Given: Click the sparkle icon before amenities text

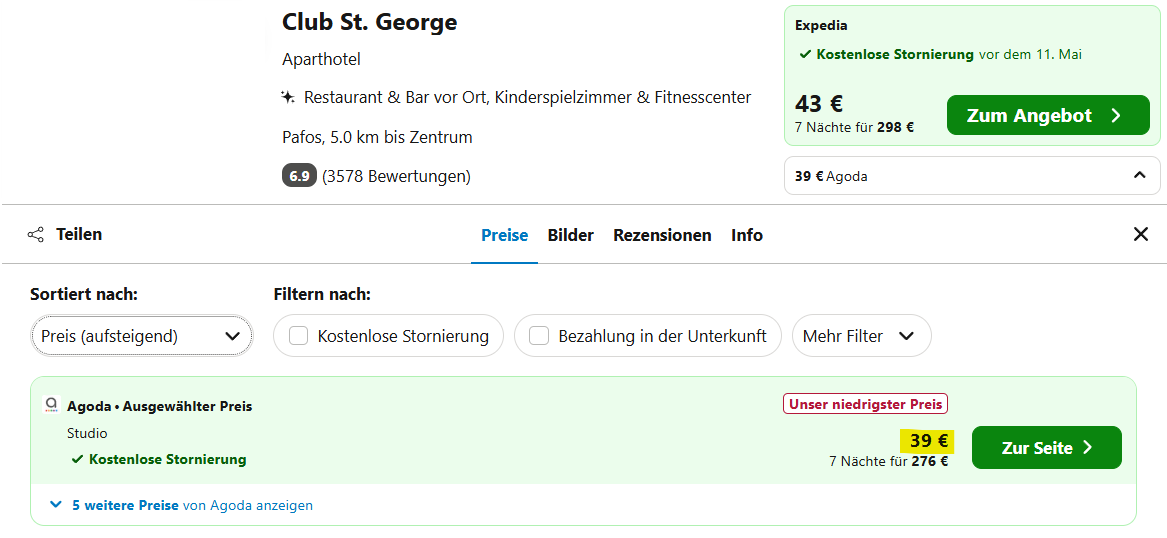Looking at the screenshot, I should click(289, 97).
